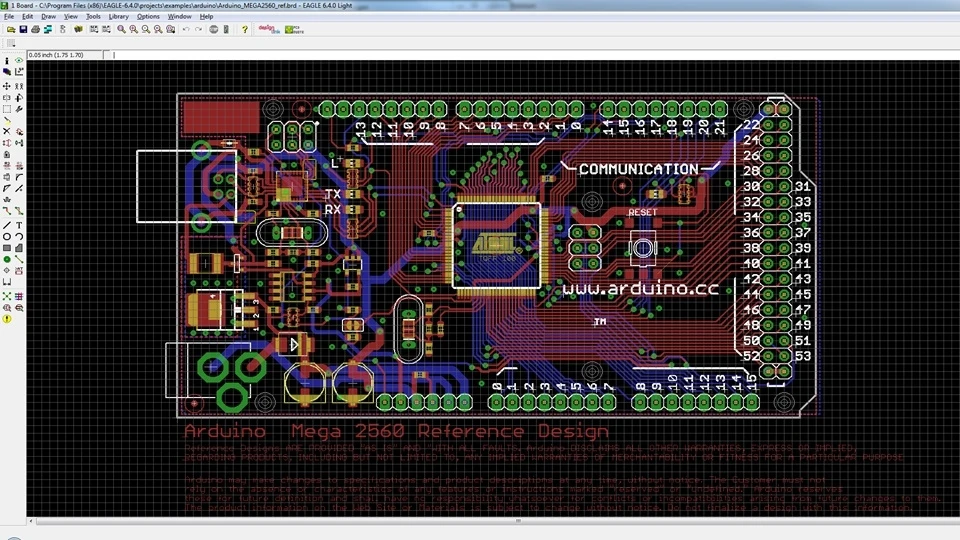Open the Draw menu
The height and width of the screenshot is (540, 960).
coord(48,17)
